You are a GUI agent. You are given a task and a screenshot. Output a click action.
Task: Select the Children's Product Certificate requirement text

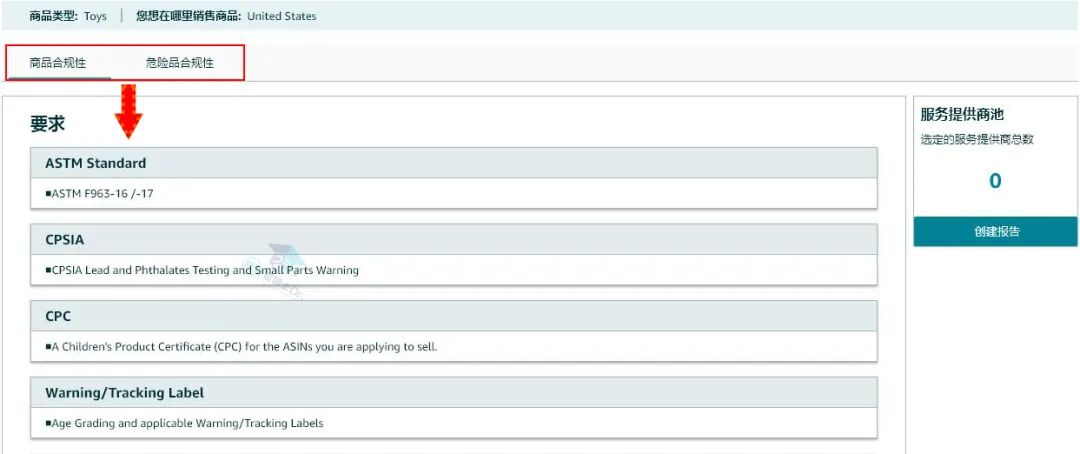coord(241,347)
